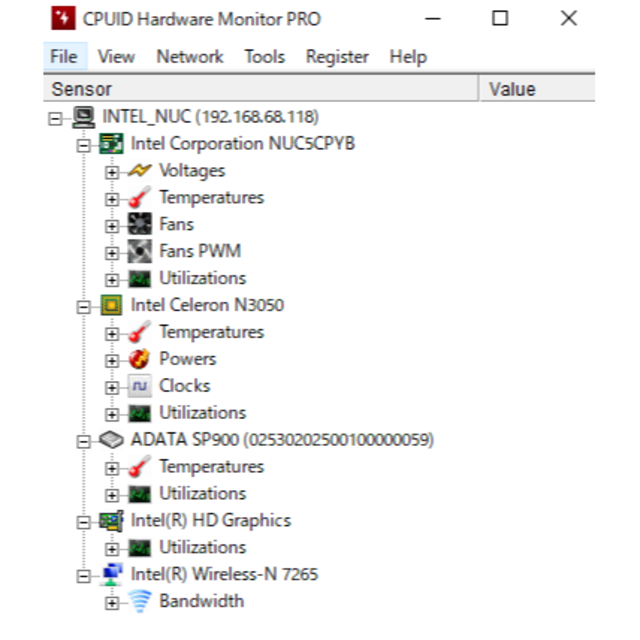This screenshot has width=640, height=640.
Task: Select the Voltages label
Action: tap(192, 171)
